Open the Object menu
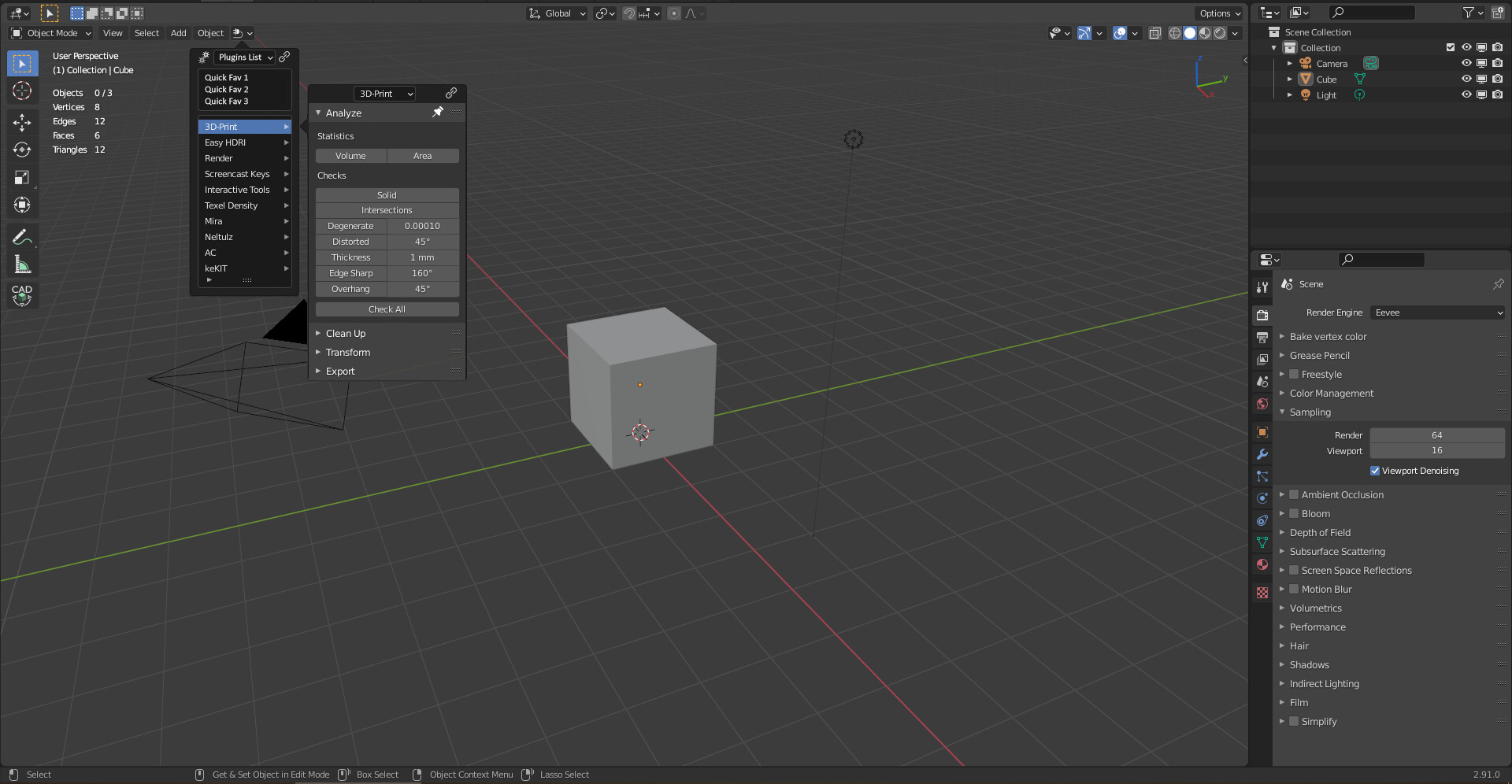1512x784 pixels. click(x=209, y=33)
